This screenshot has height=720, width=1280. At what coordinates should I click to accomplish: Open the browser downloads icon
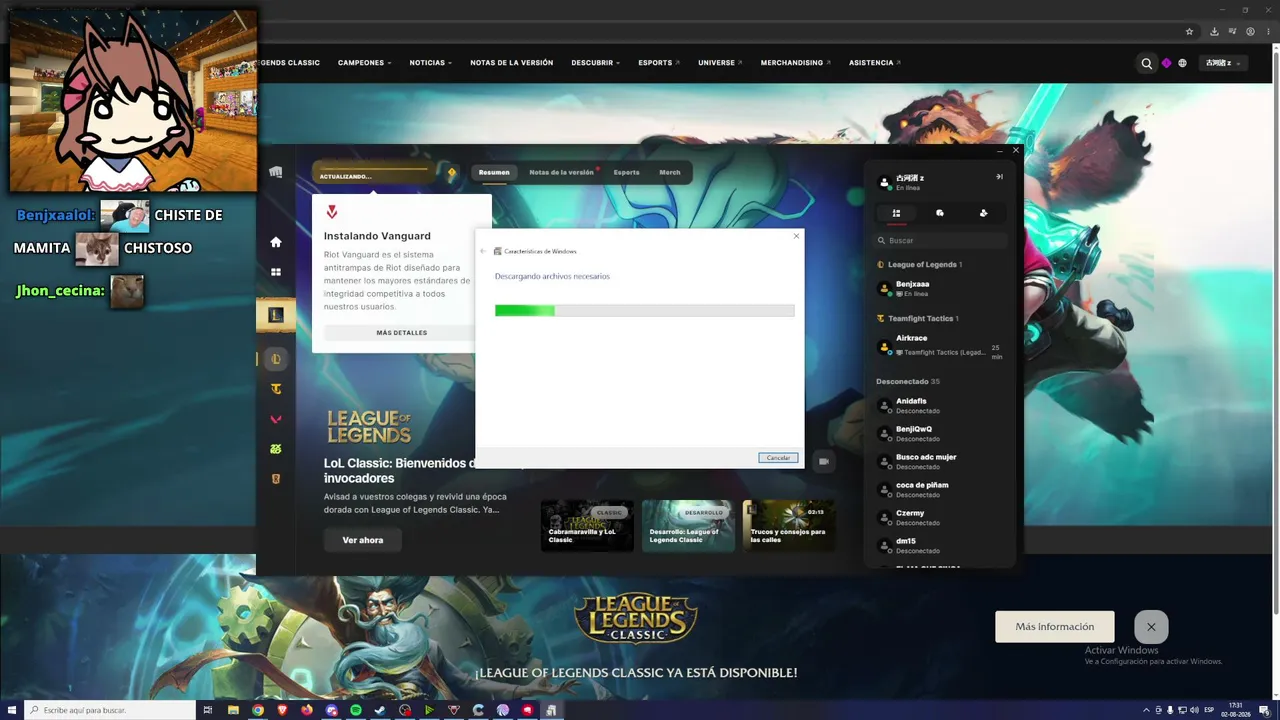1214,31
